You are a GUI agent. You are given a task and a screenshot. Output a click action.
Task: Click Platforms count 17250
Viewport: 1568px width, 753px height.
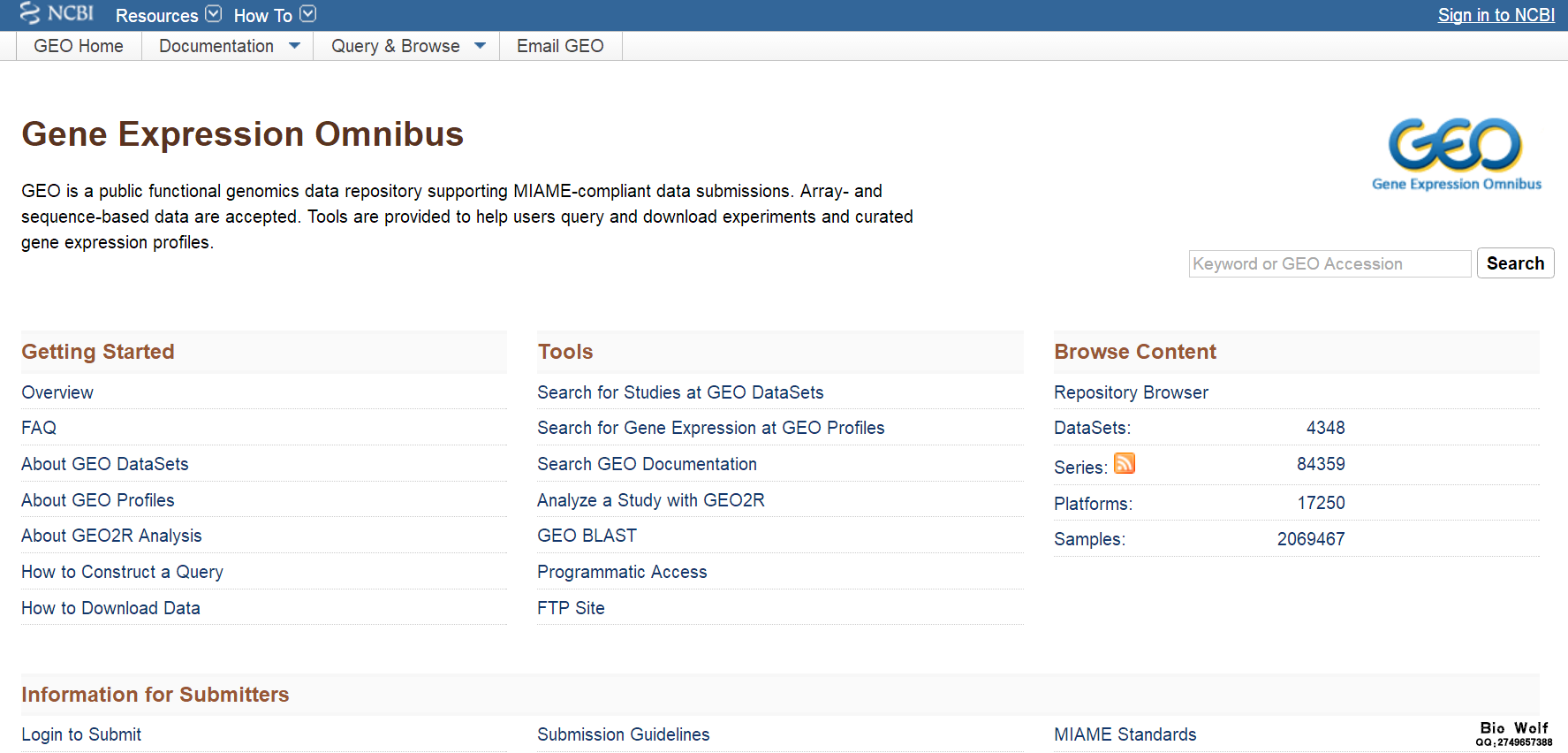(1321, 503)
